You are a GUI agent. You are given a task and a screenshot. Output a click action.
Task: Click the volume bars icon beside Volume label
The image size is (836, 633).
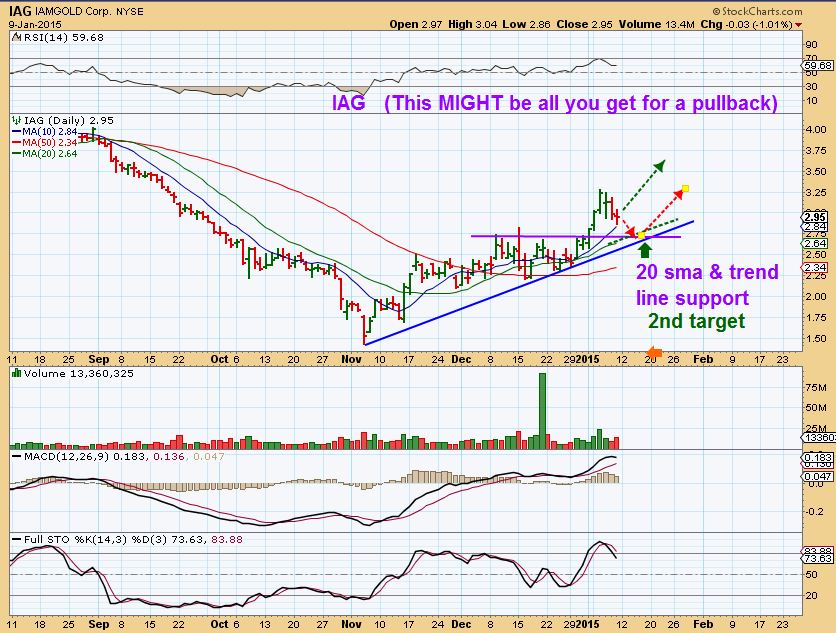[x=17, y=373]
